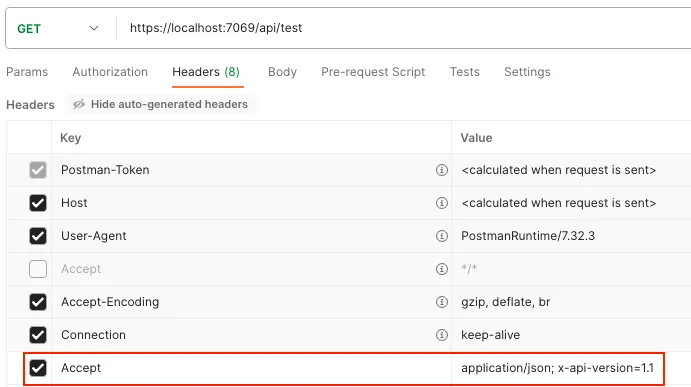Viewport: 691px width, 387px height.
Task: Click the info icon for User-Agent
Action: pyautogui.click(x=442, y=236)
